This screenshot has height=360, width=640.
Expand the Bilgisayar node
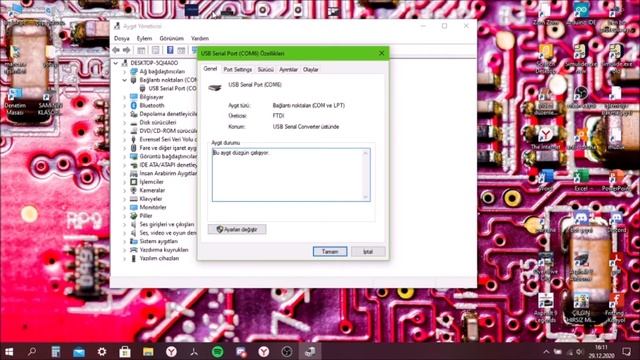125,97
